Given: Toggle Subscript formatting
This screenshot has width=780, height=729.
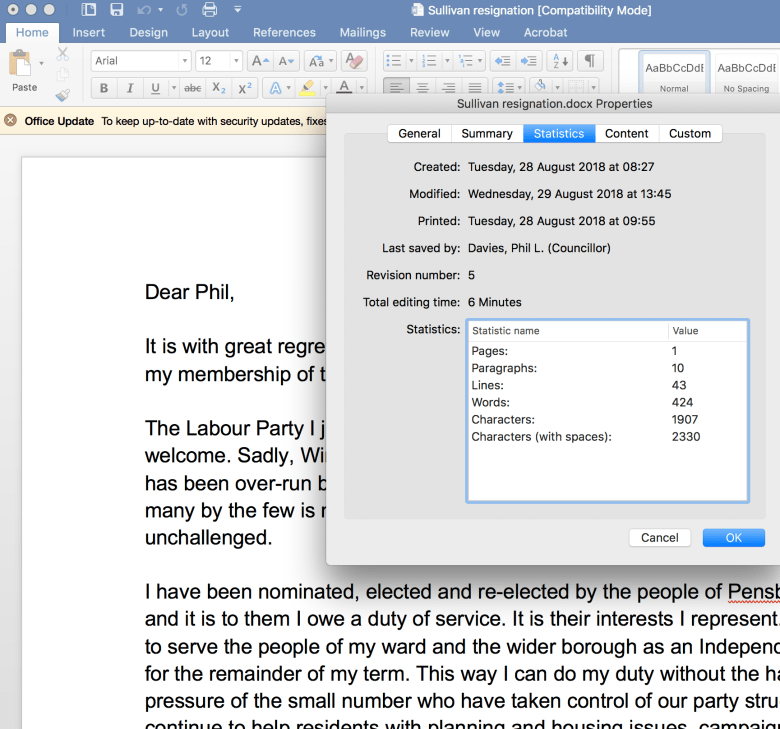Looking at the screenshot, I should 219,88.
